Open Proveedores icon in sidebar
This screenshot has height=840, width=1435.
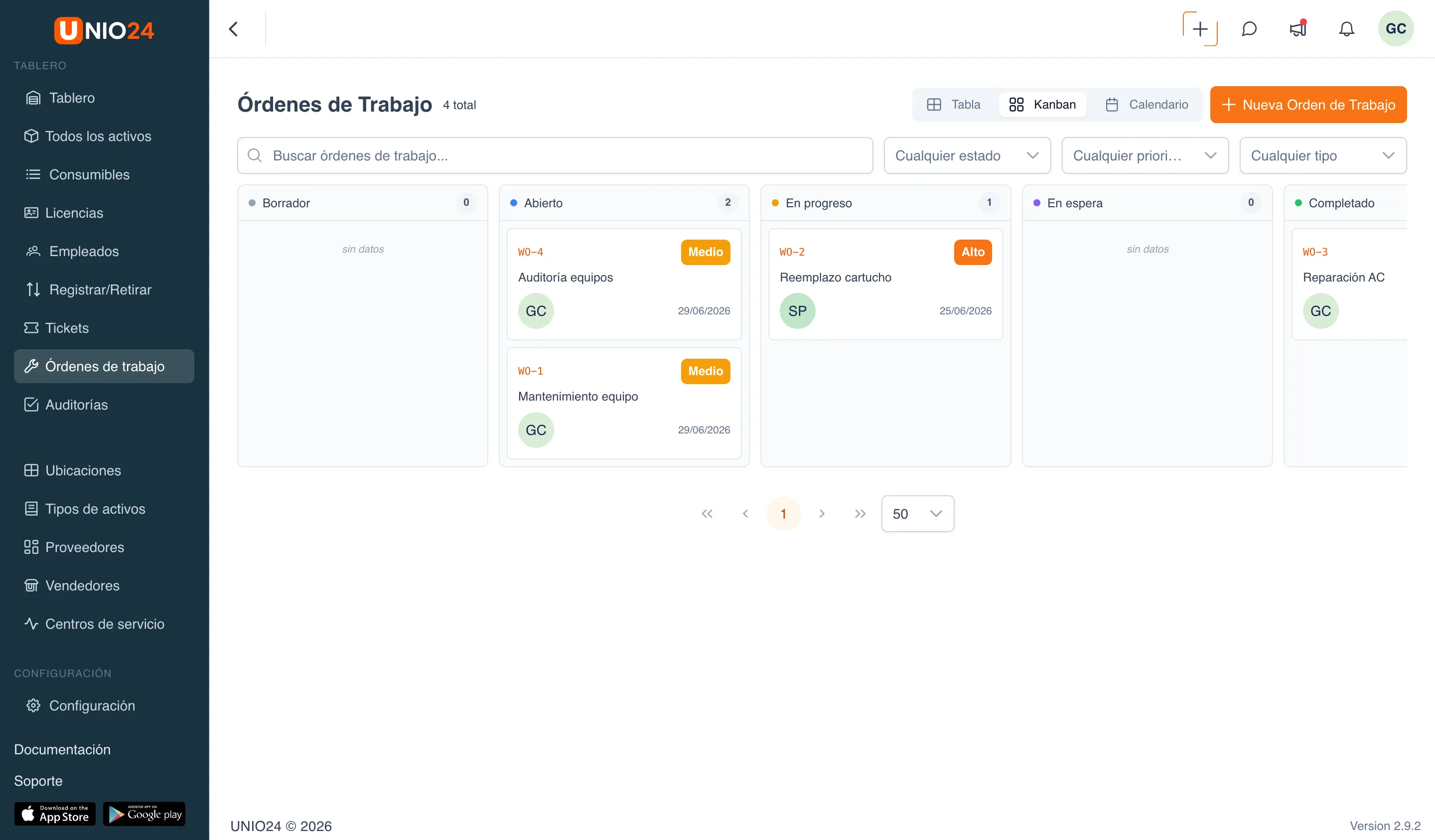tap(31, 547)
